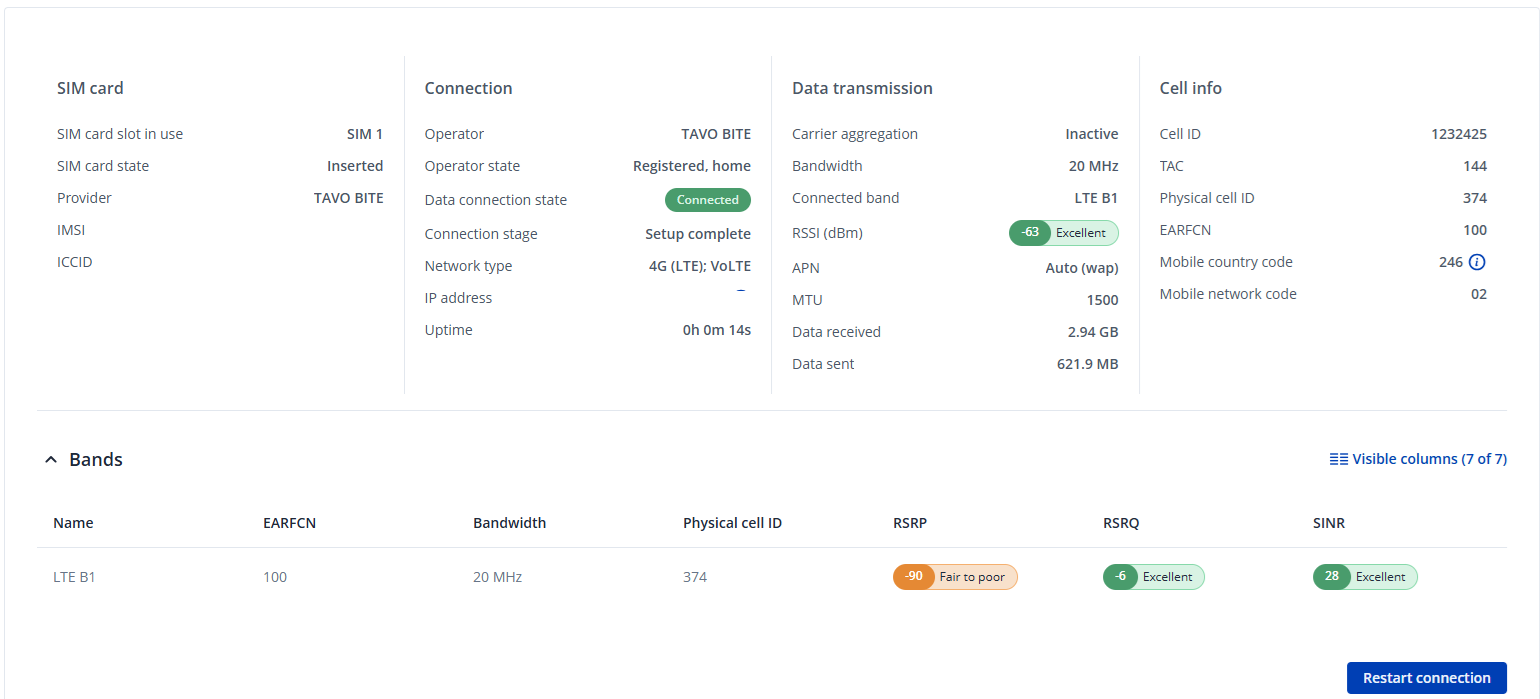Click the IP address dash value
This screenshot has width=1540, height=699.
point(741,291)
